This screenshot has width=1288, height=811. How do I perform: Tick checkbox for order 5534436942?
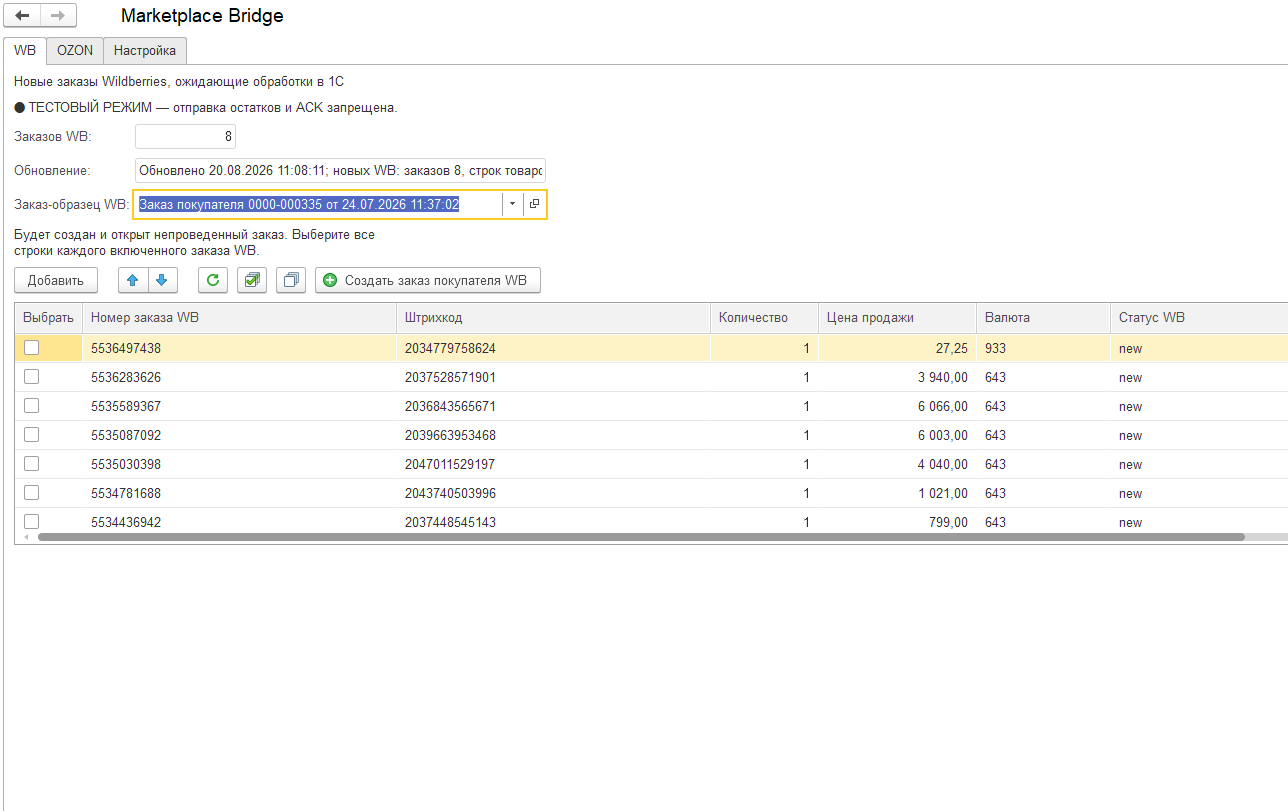[32, 522]
